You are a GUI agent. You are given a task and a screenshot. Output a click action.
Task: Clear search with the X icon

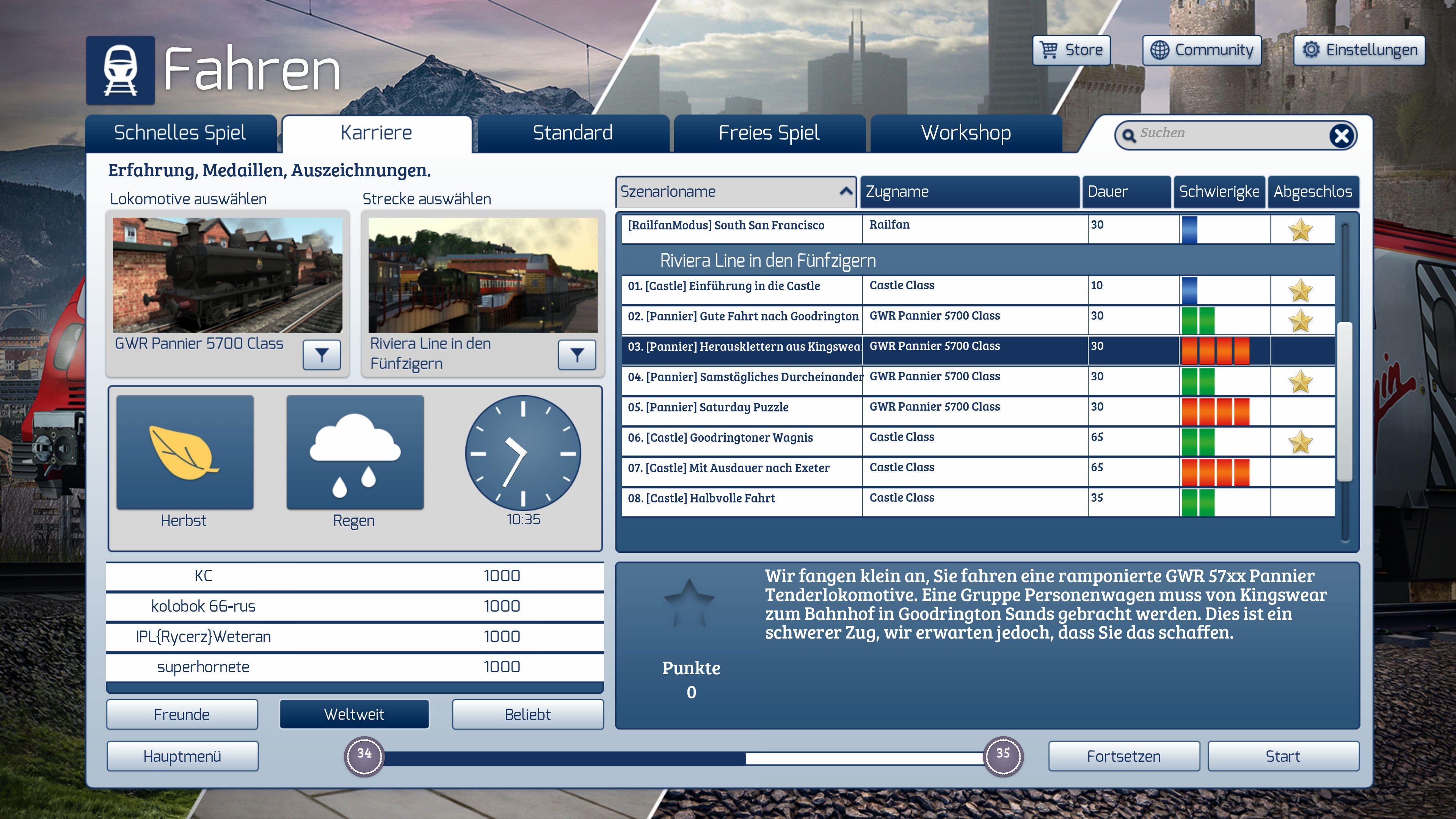point(1341,136)
